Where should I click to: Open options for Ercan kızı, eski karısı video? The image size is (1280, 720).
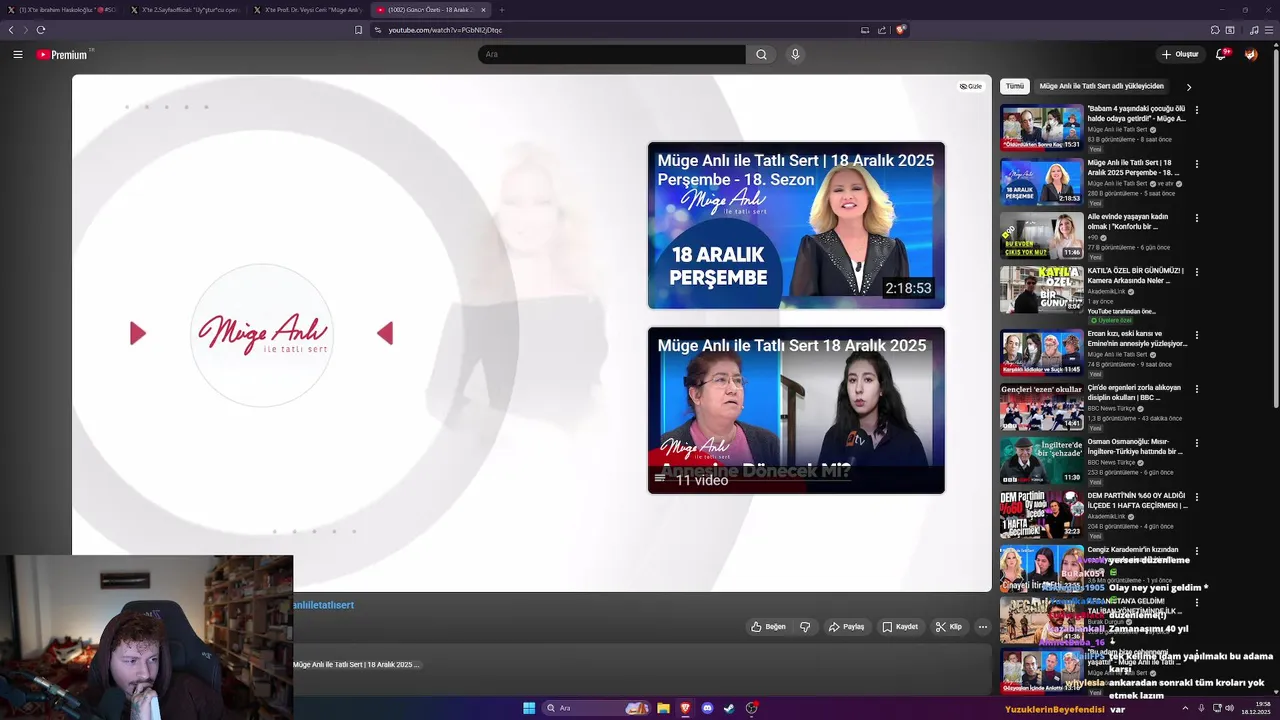(1197, 335)
